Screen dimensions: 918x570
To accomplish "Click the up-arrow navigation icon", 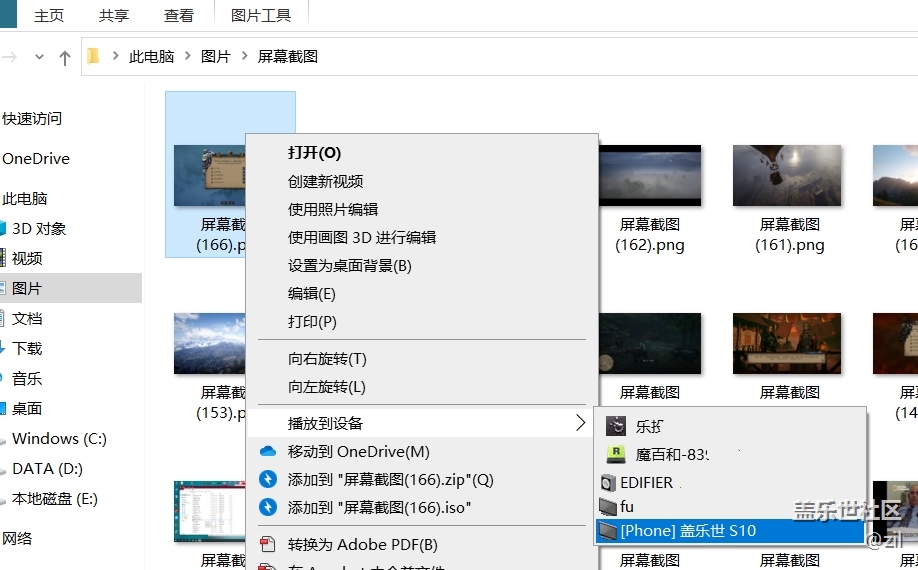I will (65, 57).
